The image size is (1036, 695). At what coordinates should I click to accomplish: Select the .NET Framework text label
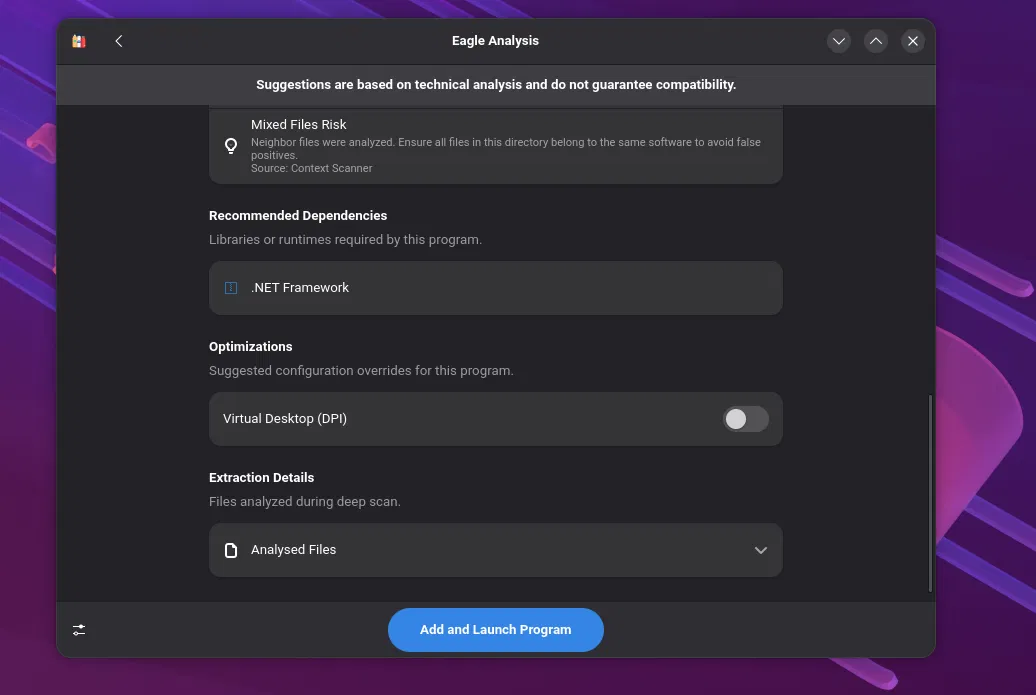coord(300,288)
